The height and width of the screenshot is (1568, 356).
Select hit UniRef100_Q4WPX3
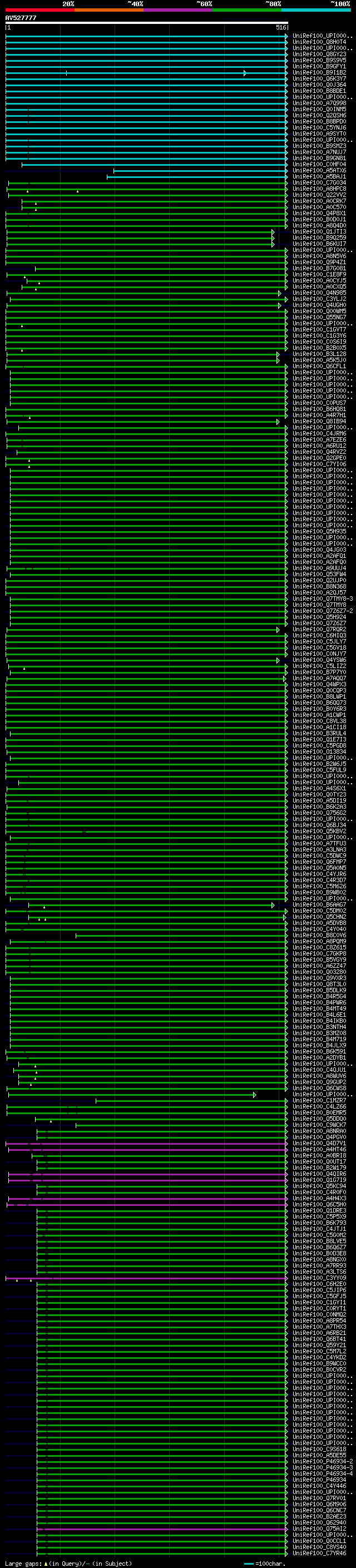click(x=319, y=684)
